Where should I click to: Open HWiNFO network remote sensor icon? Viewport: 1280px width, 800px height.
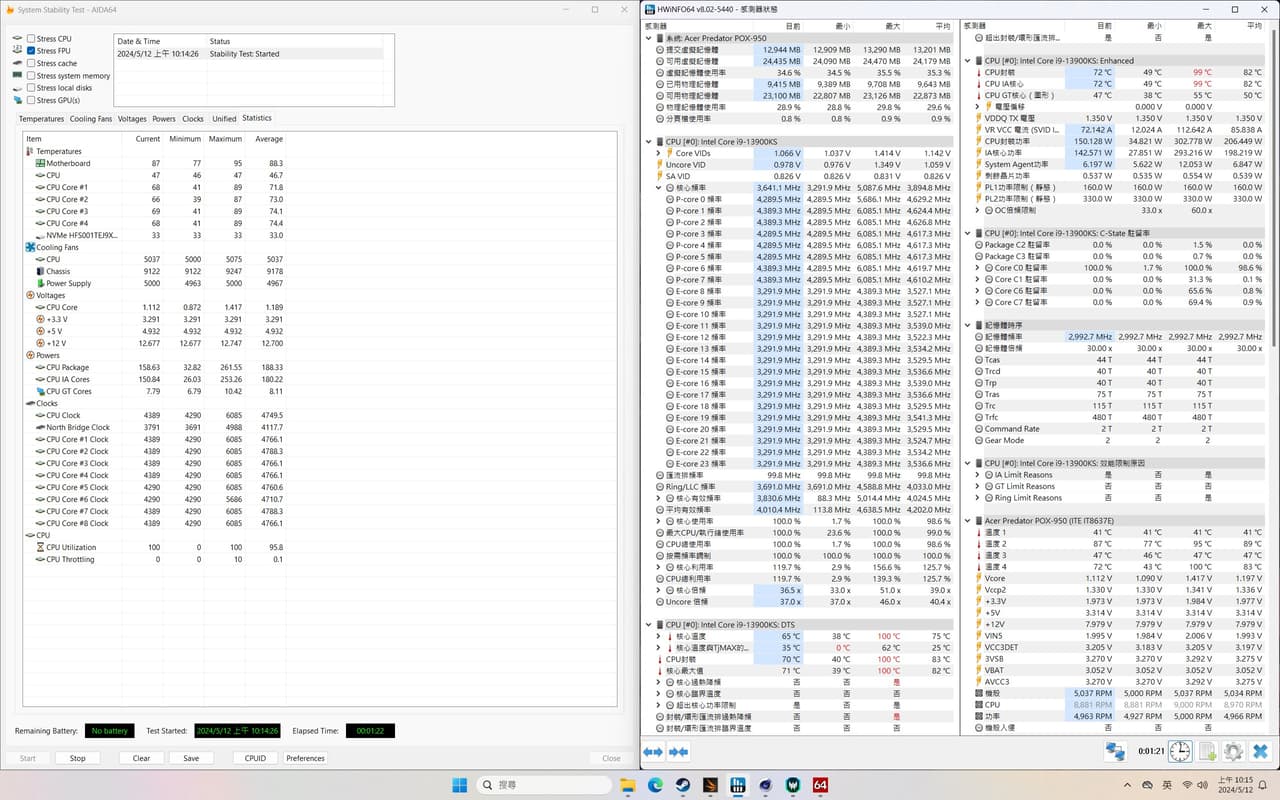pyautogui.click(x=1115, y=751)
